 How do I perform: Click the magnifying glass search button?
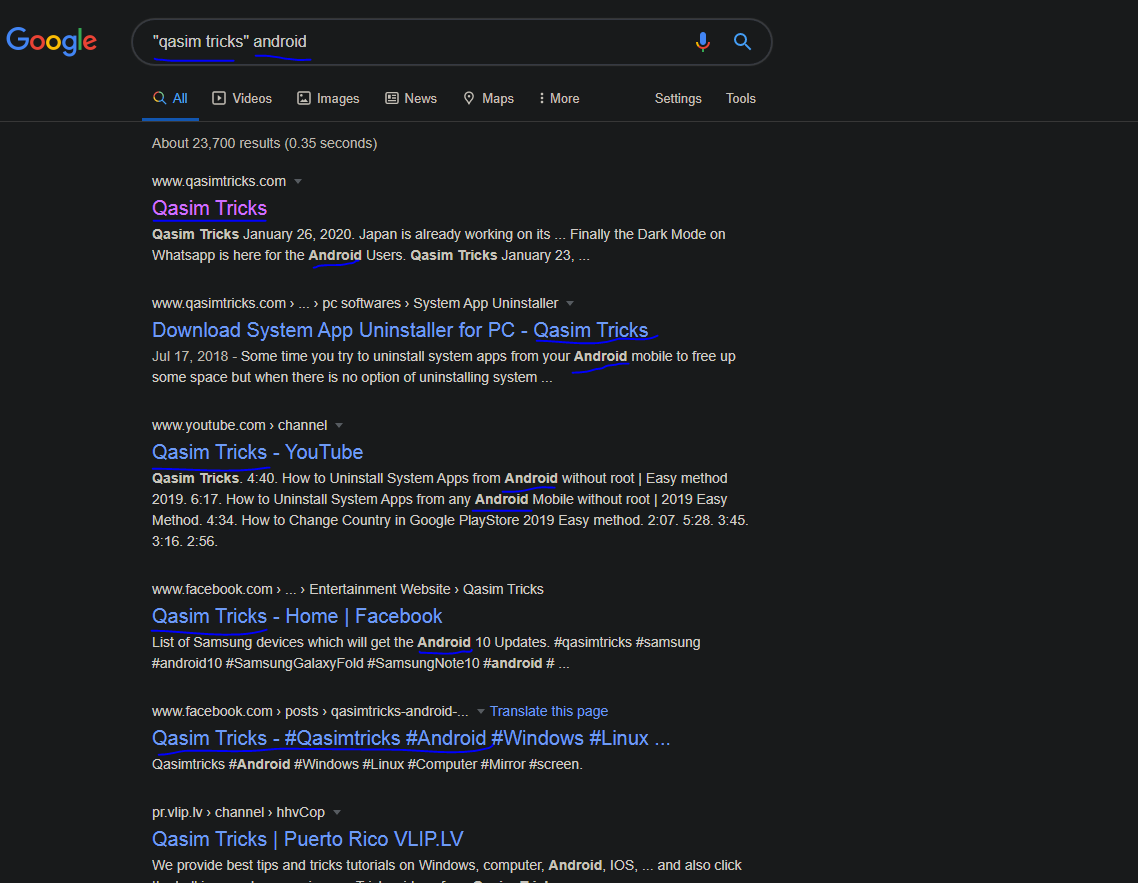[x=742, y=41]
